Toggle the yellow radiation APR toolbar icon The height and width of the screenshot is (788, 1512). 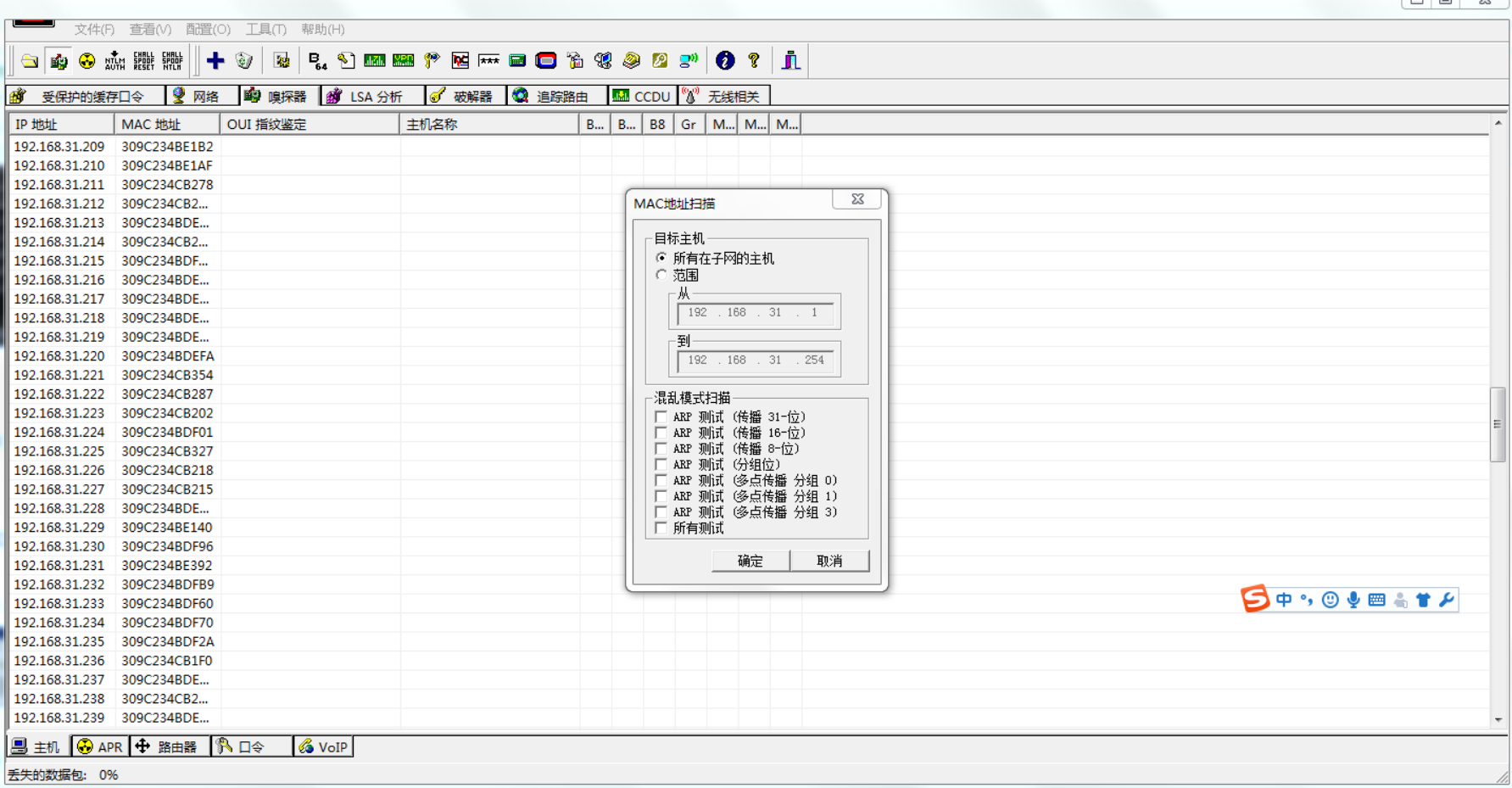tap(86, 60)
